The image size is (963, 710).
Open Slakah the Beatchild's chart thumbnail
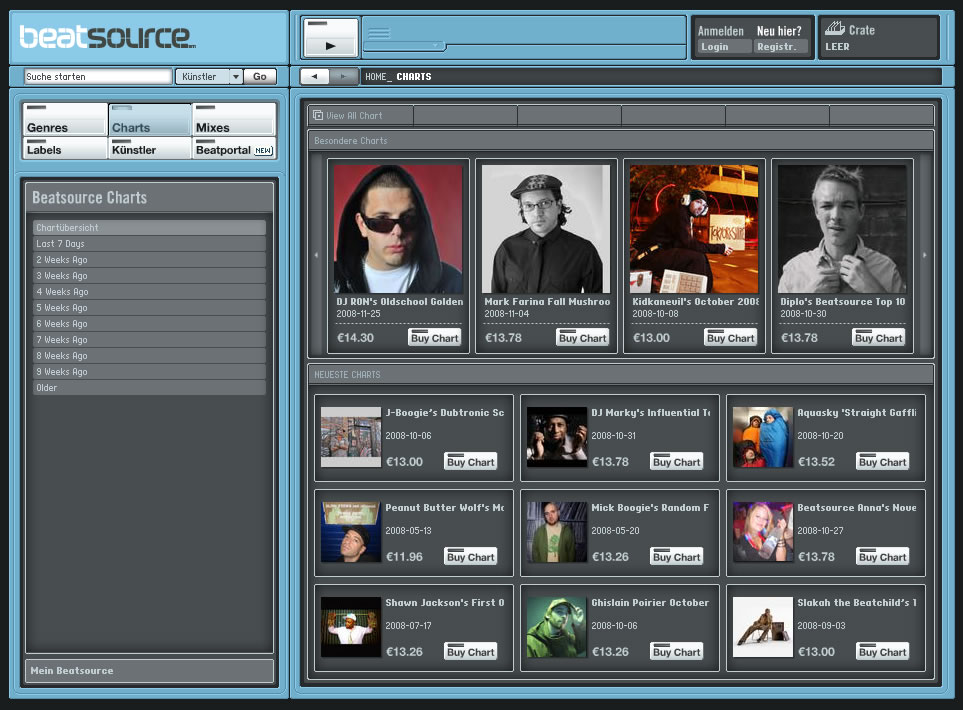763,627
